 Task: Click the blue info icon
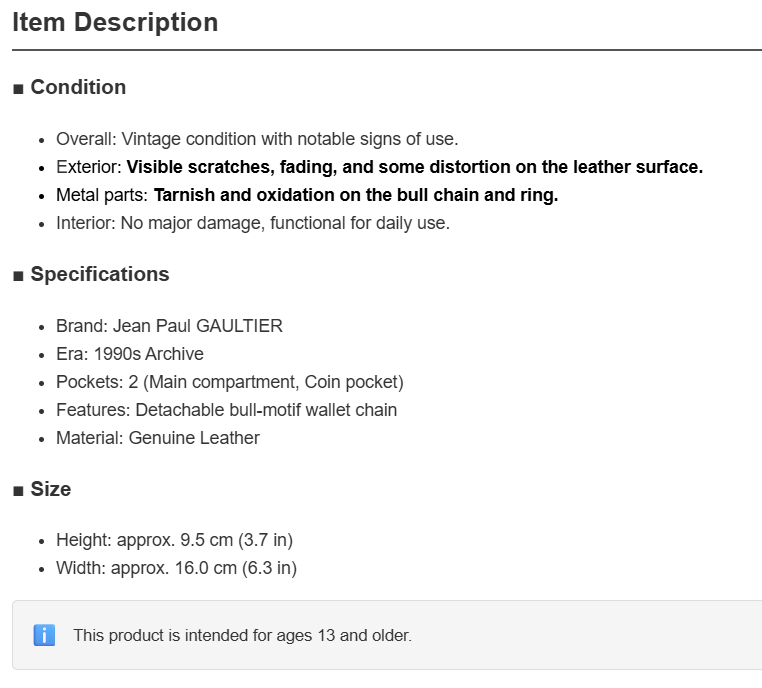44,635
